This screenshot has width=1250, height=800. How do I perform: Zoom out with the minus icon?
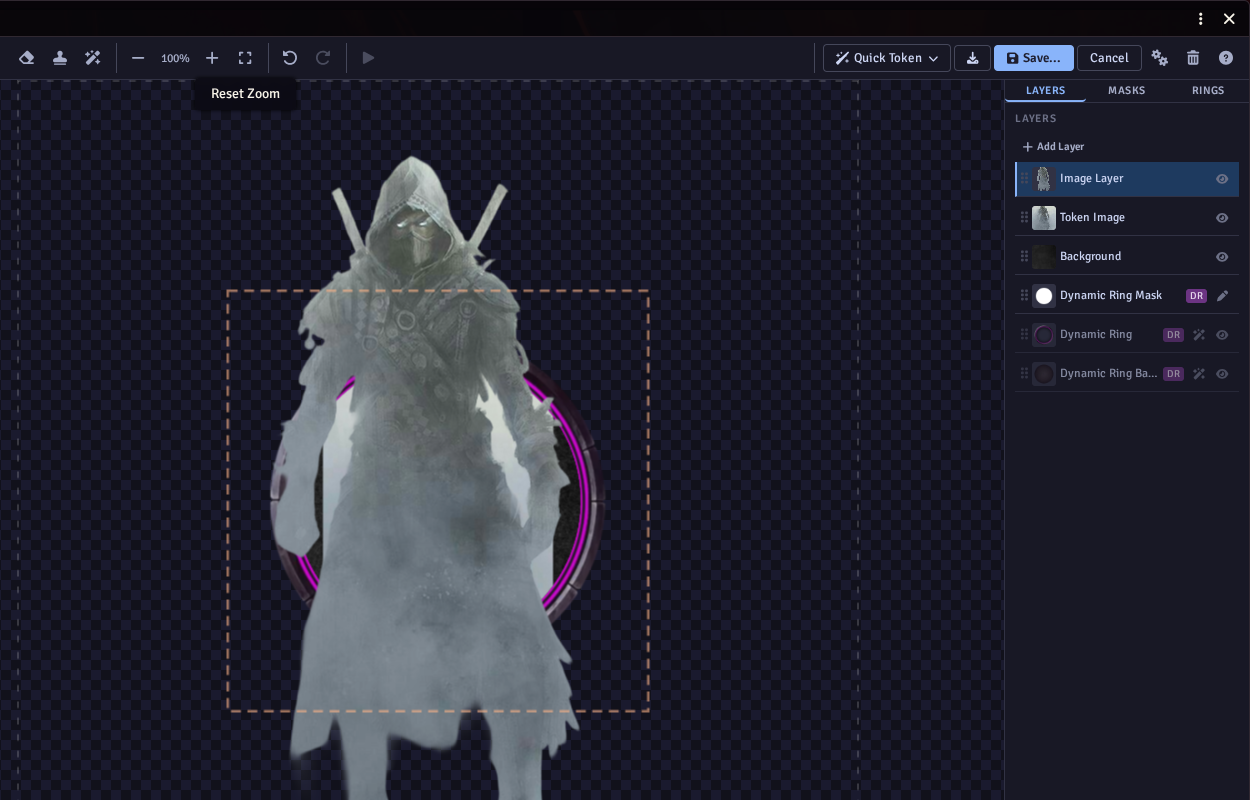pyautogui.click(x=138, y=58)
